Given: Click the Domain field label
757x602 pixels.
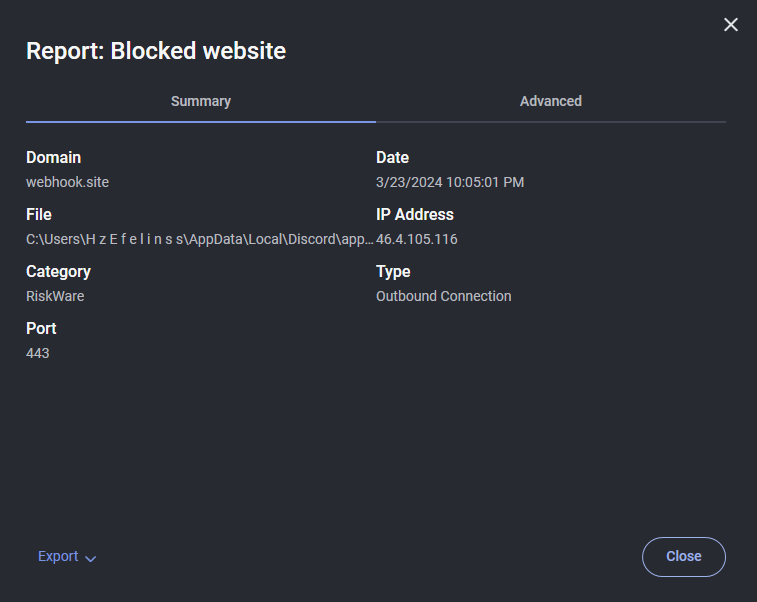Looking at the screenshot, I should (x=54, y=157).
